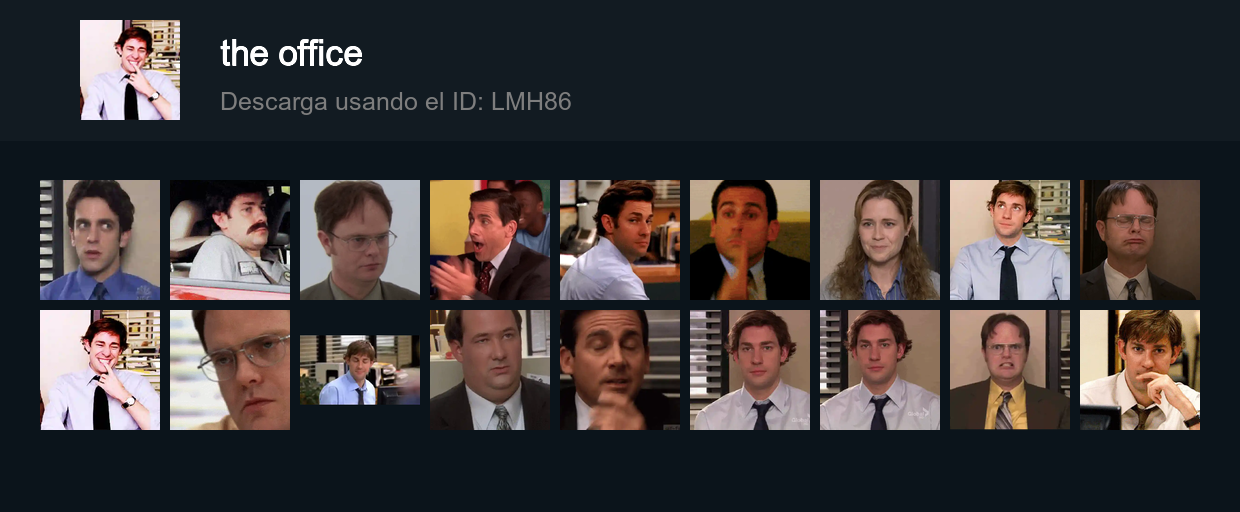
Task: Select close-up sticker of man with large glasses
Action: [x=230, y=370]
